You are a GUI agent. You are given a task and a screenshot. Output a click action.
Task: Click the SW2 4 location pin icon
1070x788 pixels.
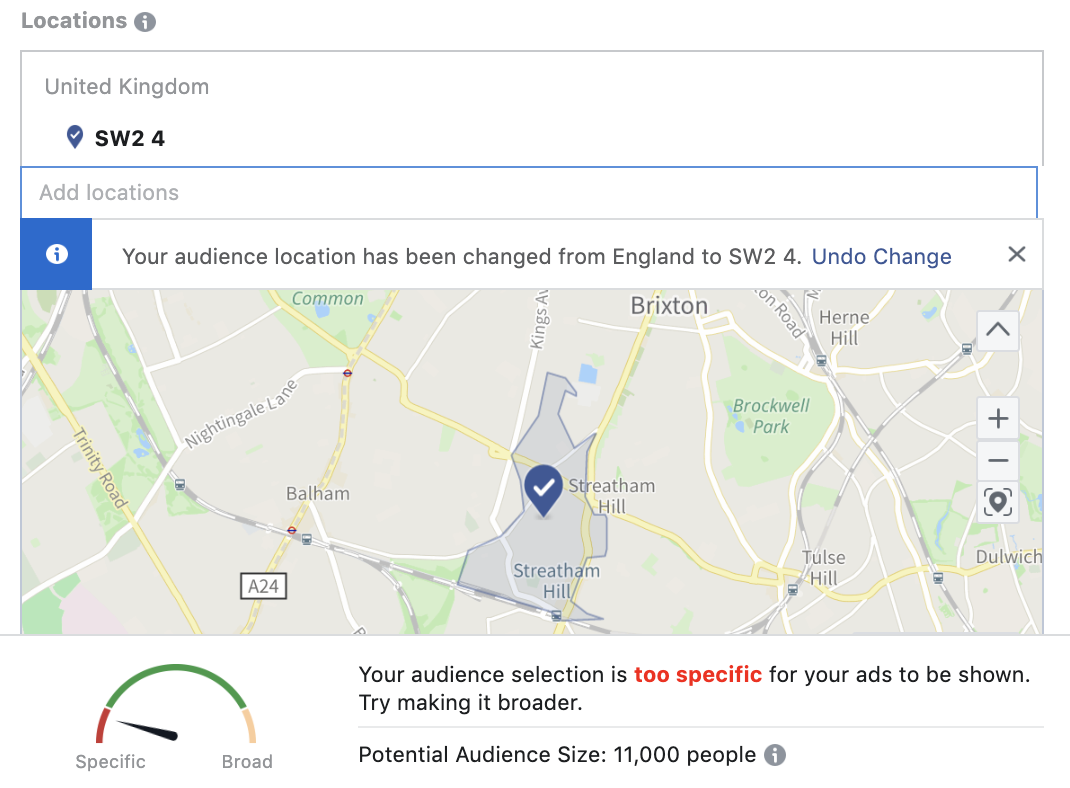click(74, 137)
